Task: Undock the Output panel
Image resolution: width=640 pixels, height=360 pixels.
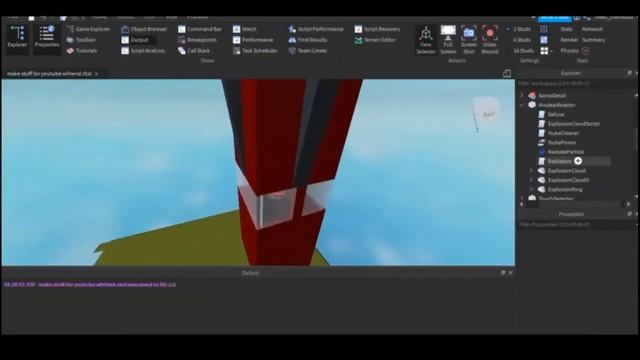Action: tap(503, 273)
